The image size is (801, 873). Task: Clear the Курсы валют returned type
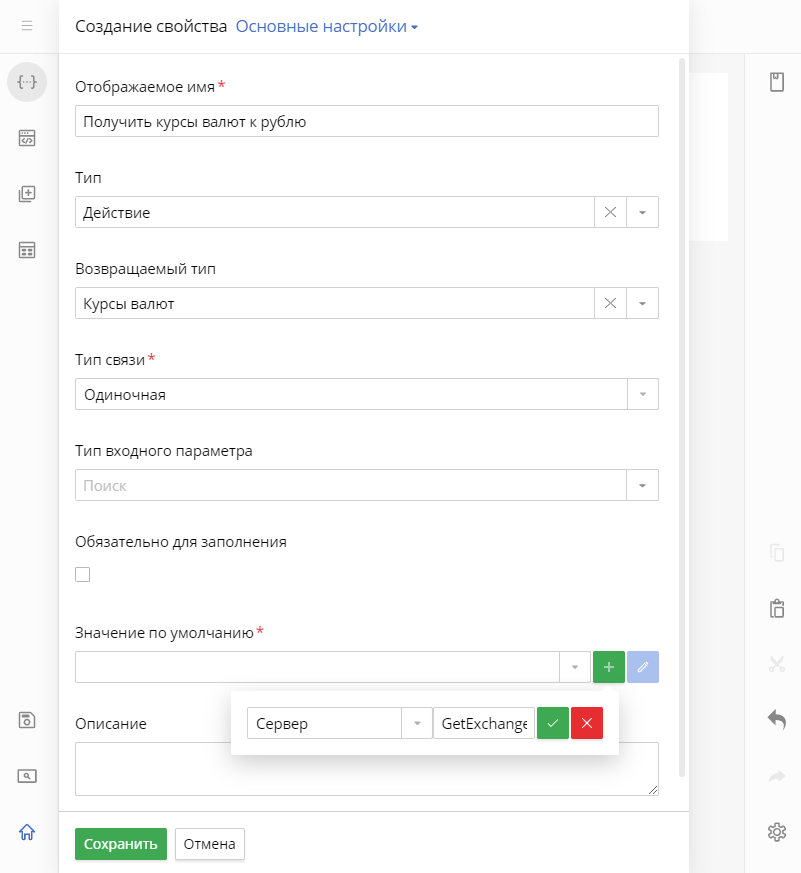click(x=610, y=303)
